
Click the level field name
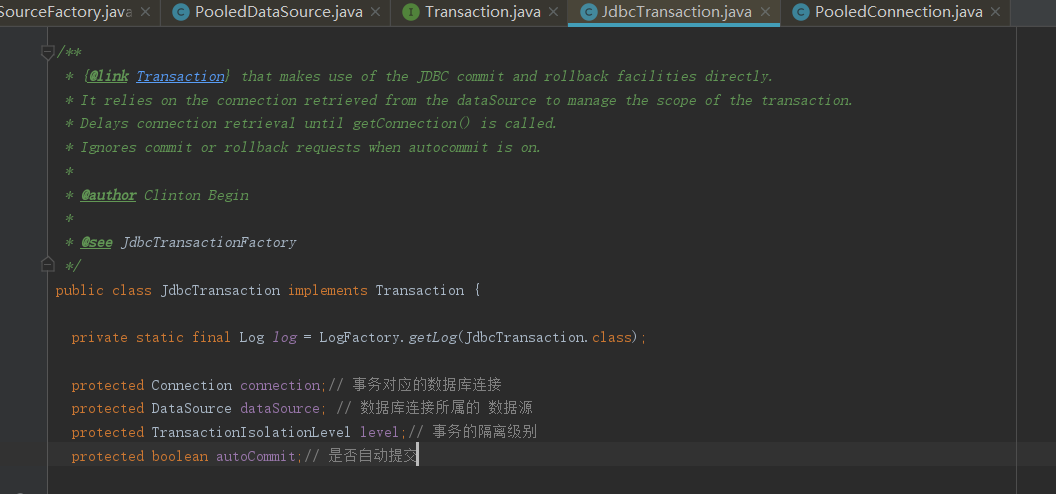(x=380, y=432)
